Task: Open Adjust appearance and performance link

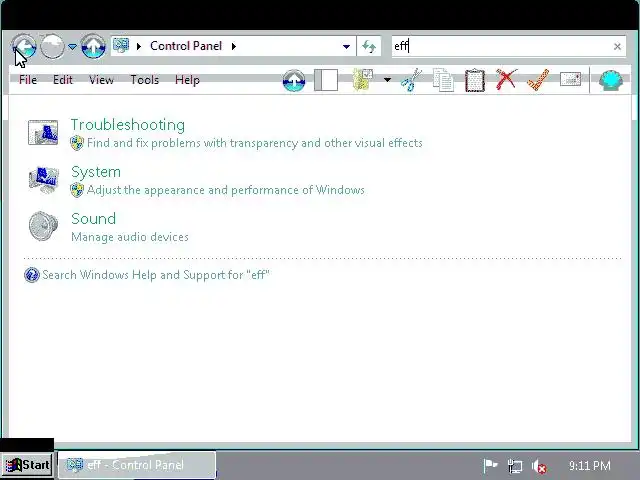Action: click(x=226, y=190)
